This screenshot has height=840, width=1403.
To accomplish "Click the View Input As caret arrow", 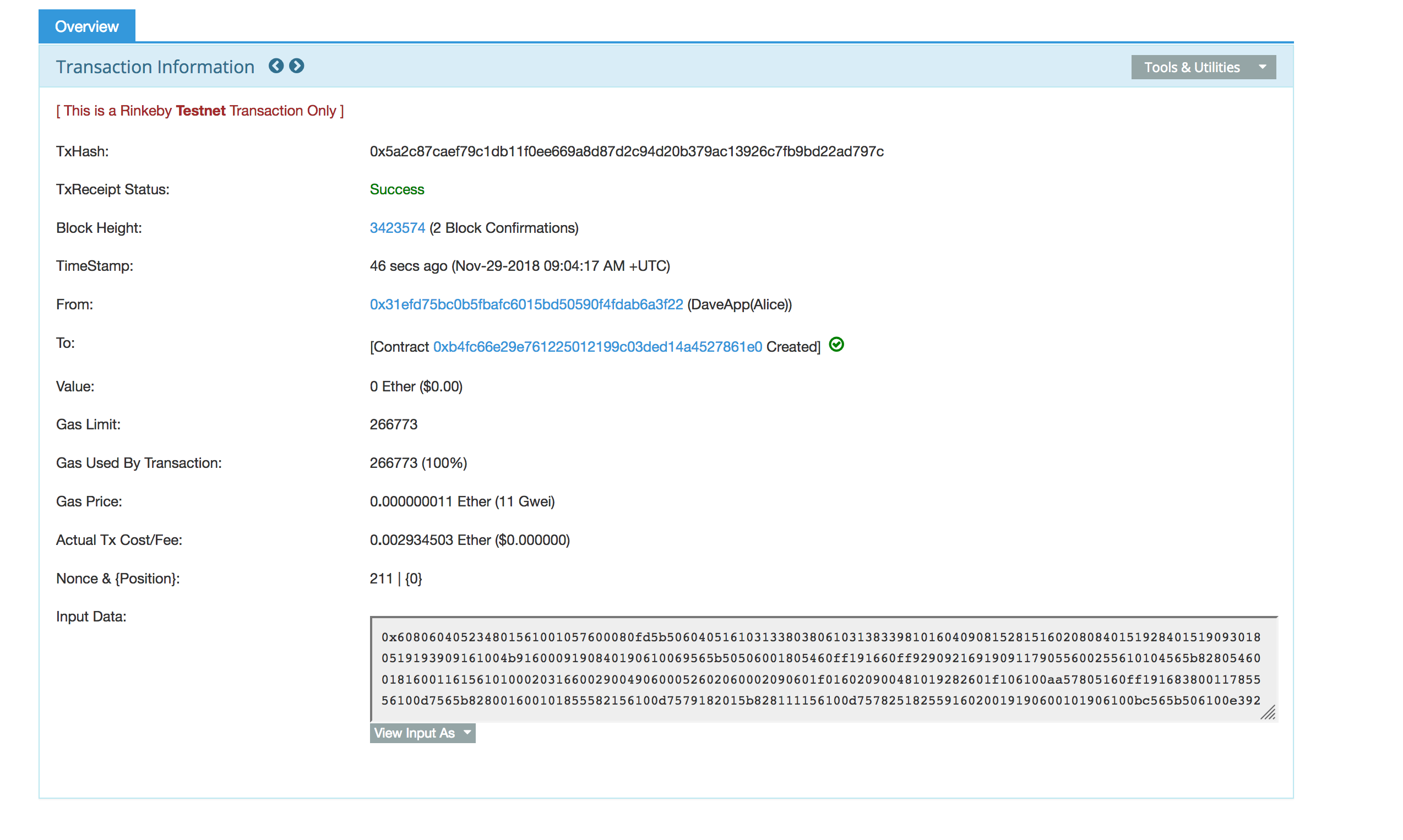I will point(467,733).
